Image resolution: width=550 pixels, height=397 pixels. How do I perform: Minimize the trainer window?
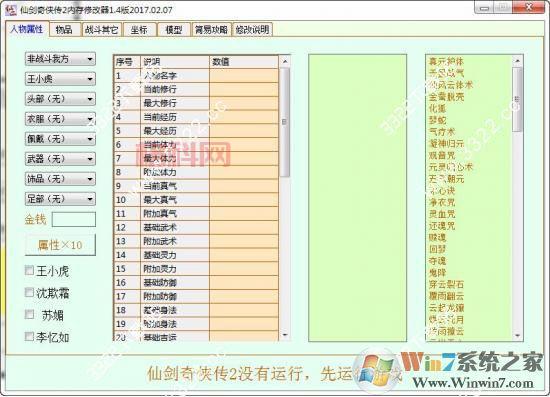pos(485,8)
